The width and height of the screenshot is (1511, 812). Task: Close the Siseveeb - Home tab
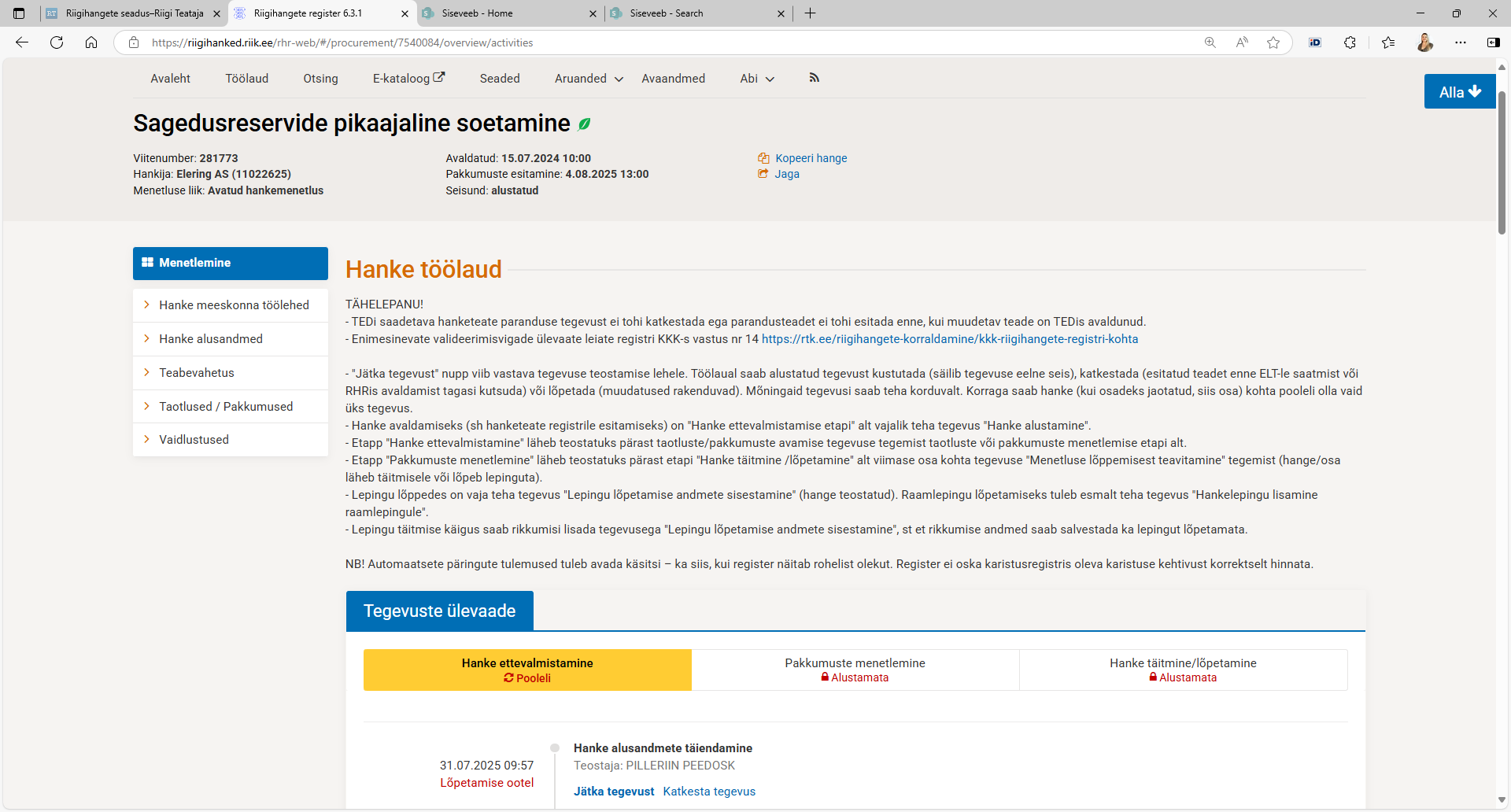coord(593,13)
